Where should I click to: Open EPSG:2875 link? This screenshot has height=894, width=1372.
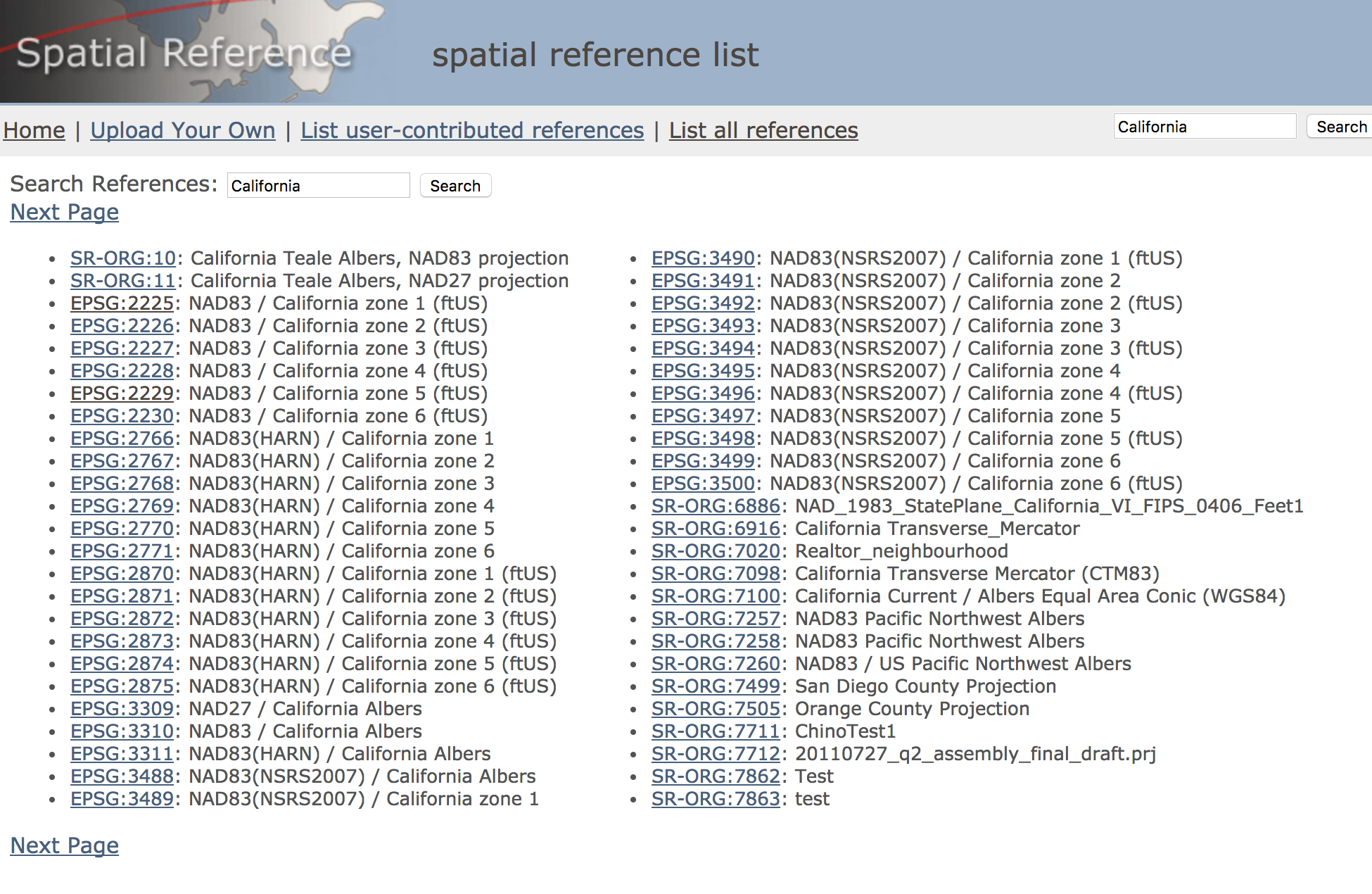click(x=122, y=686)
